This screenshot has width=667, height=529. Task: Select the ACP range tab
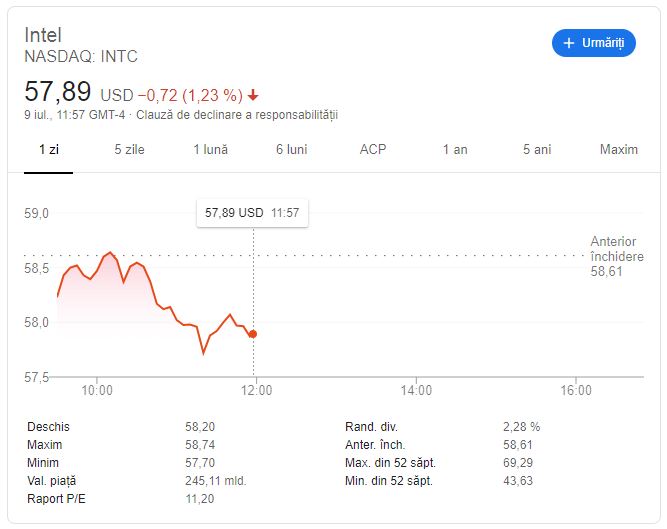(373, 150)
